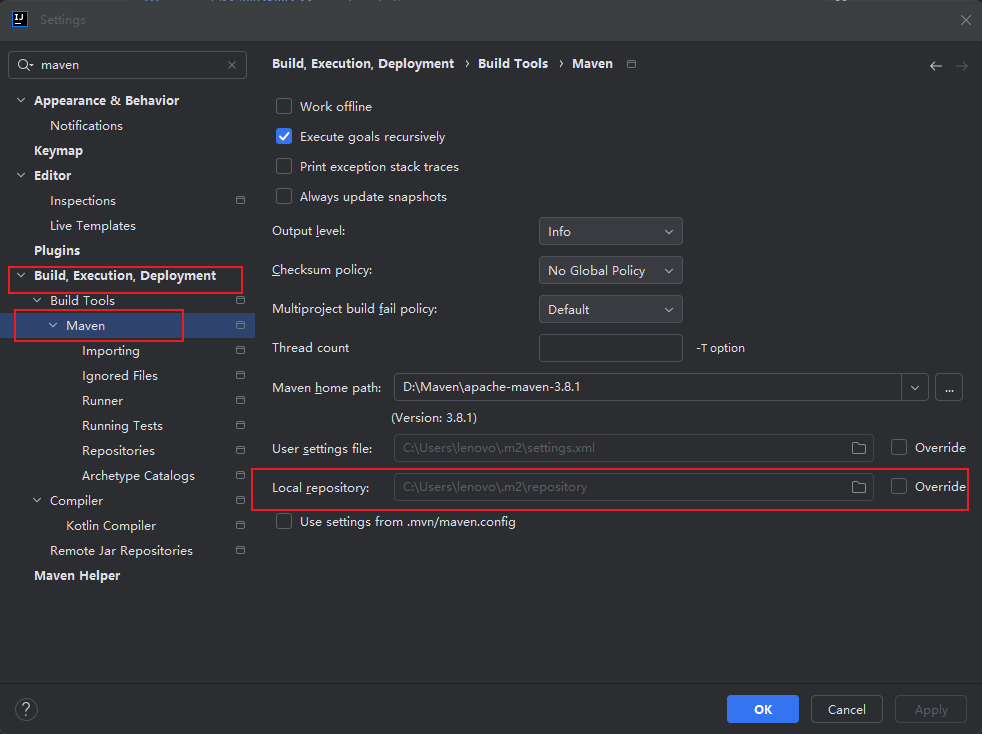This screenshot has height=734, width=982.
Task: Collapse the Compiler node
Action: point(38,501)
